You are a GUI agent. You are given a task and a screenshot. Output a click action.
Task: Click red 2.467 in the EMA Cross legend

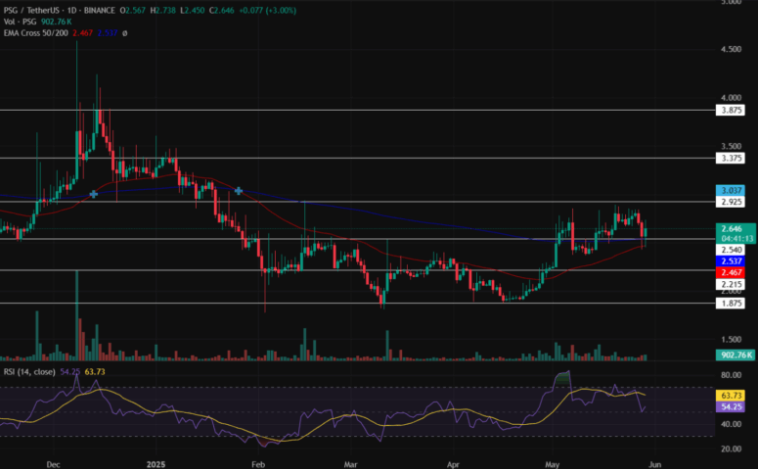tap(82, 33)
